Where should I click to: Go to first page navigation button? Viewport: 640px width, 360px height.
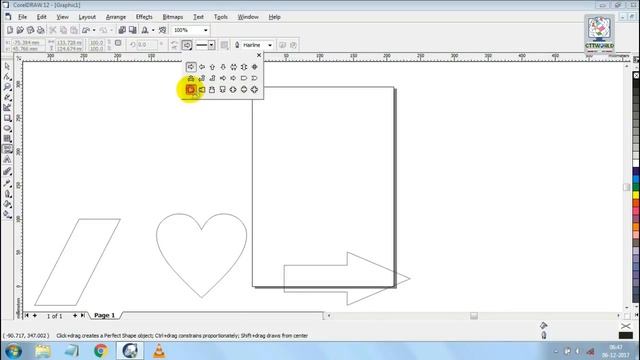[x=27, y=316]
